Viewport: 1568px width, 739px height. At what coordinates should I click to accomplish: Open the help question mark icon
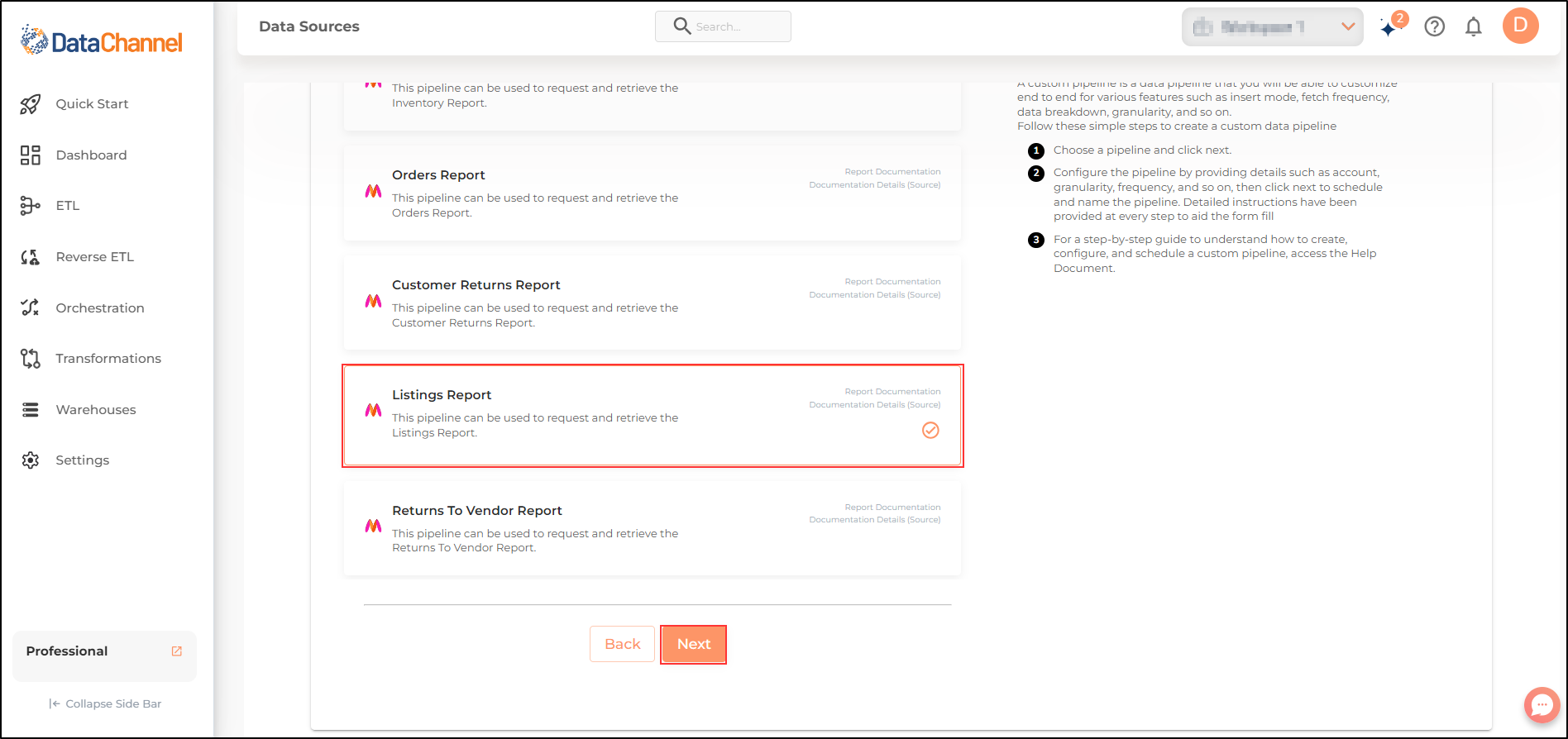[x=1435, y=26]
